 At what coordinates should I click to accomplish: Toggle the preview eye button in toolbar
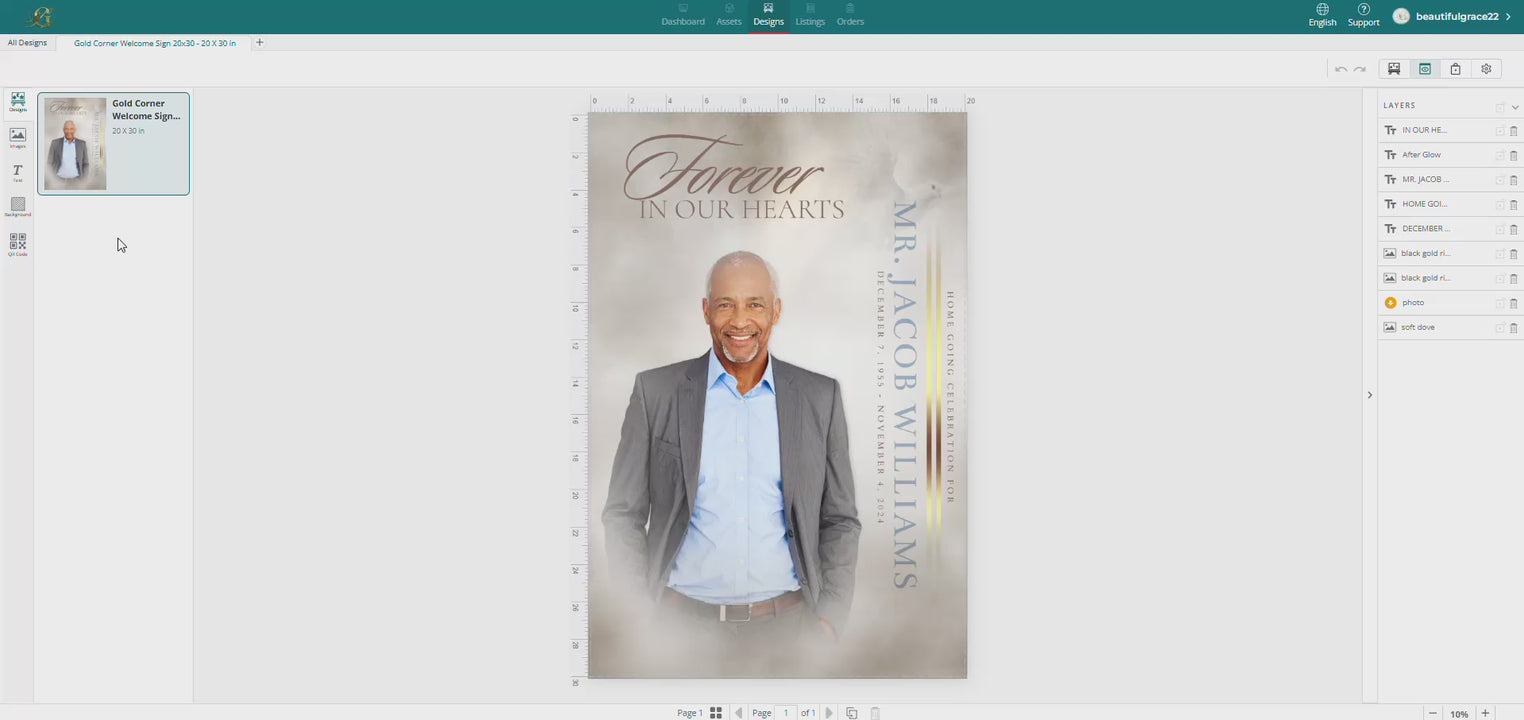(1425, 69)
